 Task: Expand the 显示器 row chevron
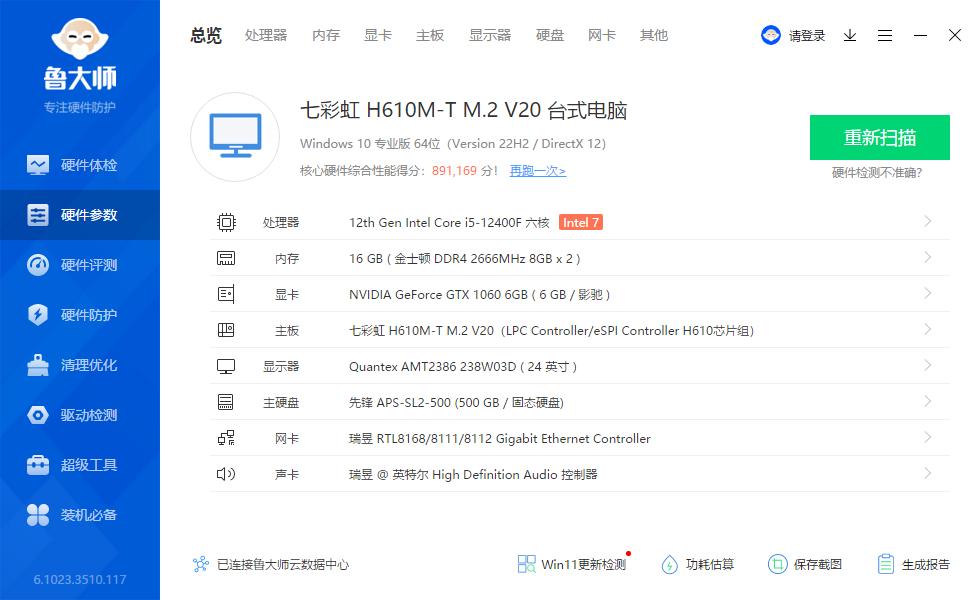(x=928, y=365)
